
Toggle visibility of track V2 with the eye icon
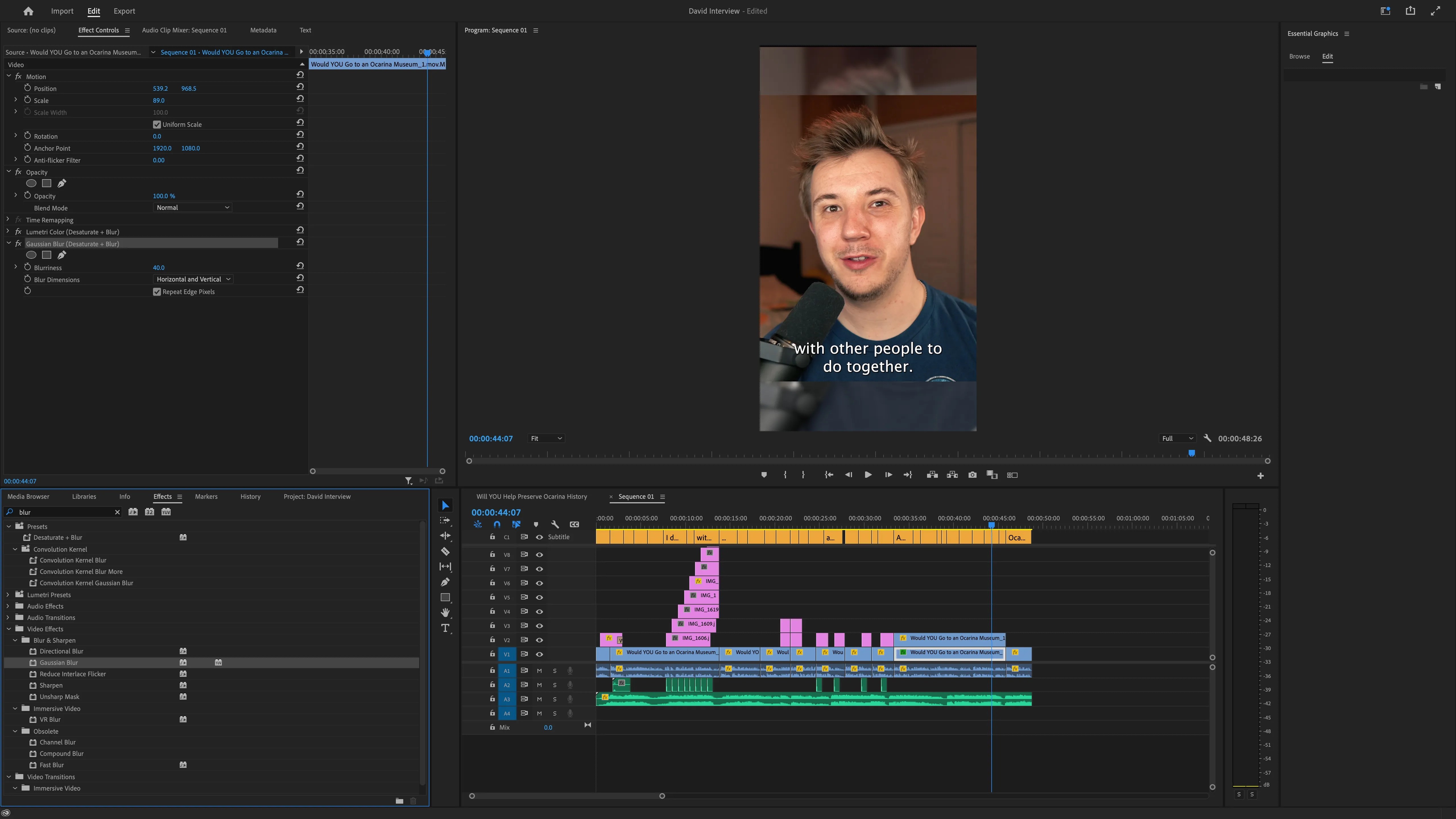(x=539, y=639)
